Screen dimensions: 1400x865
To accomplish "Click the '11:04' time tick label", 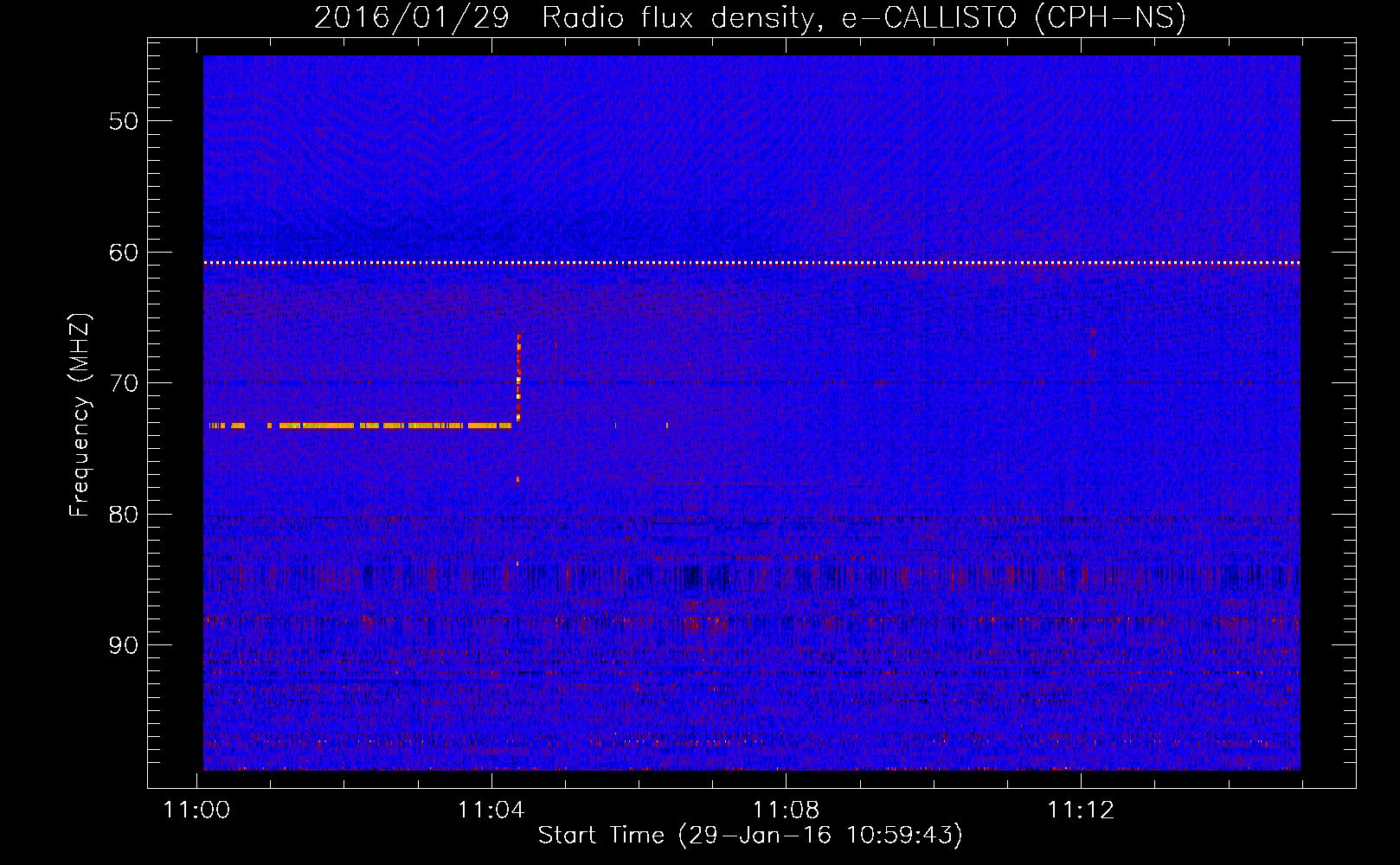I will (x=491, y=811).
